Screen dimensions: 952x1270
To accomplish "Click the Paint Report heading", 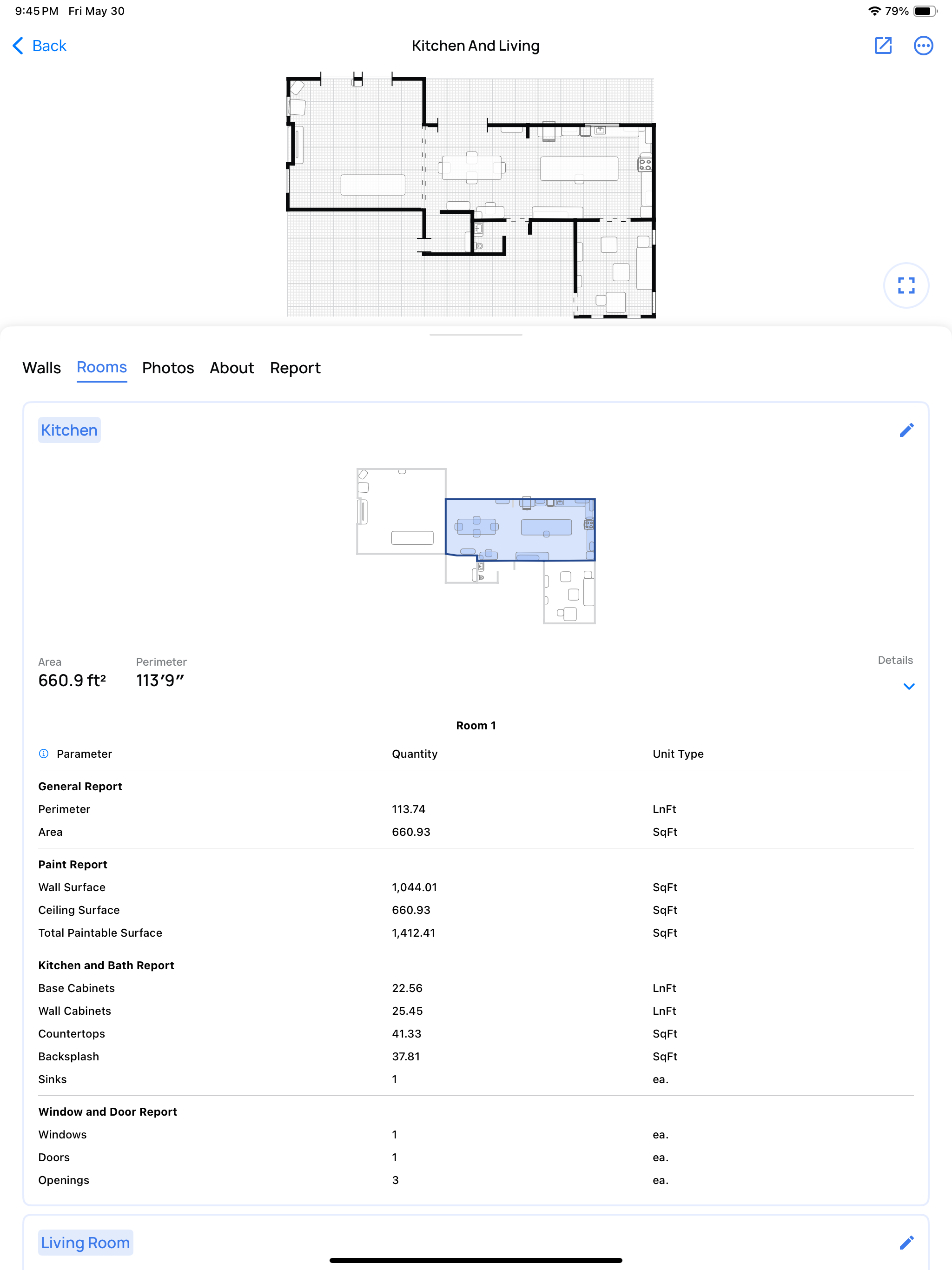I will (73, 864).
